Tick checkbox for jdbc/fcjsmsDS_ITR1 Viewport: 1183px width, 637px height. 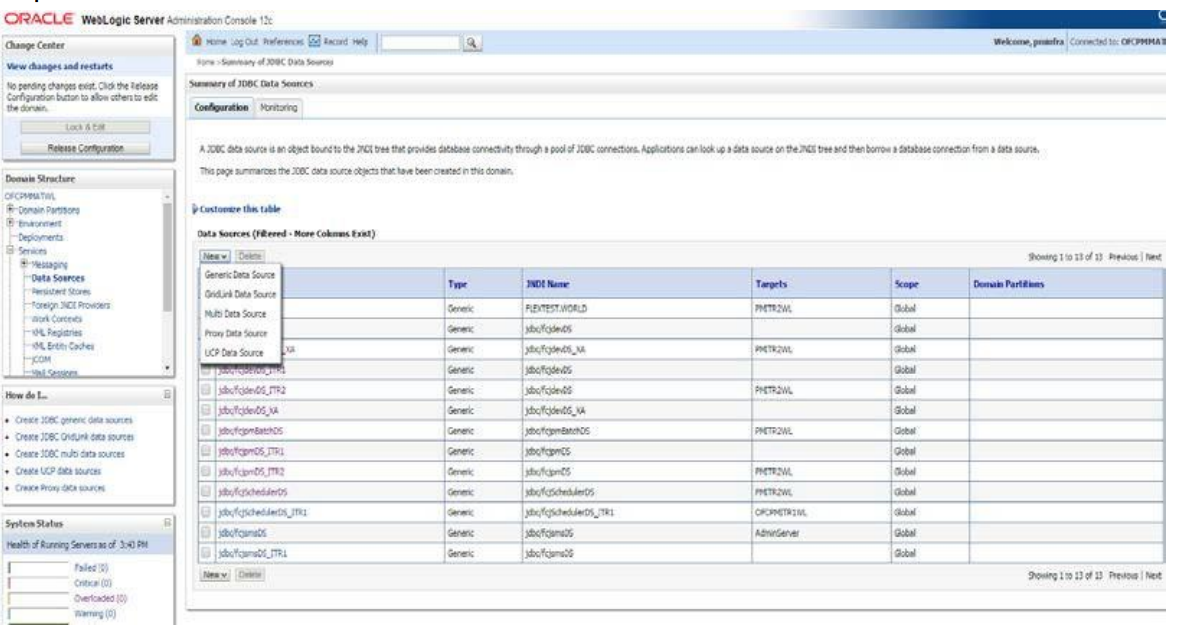[x=206, y=553]
